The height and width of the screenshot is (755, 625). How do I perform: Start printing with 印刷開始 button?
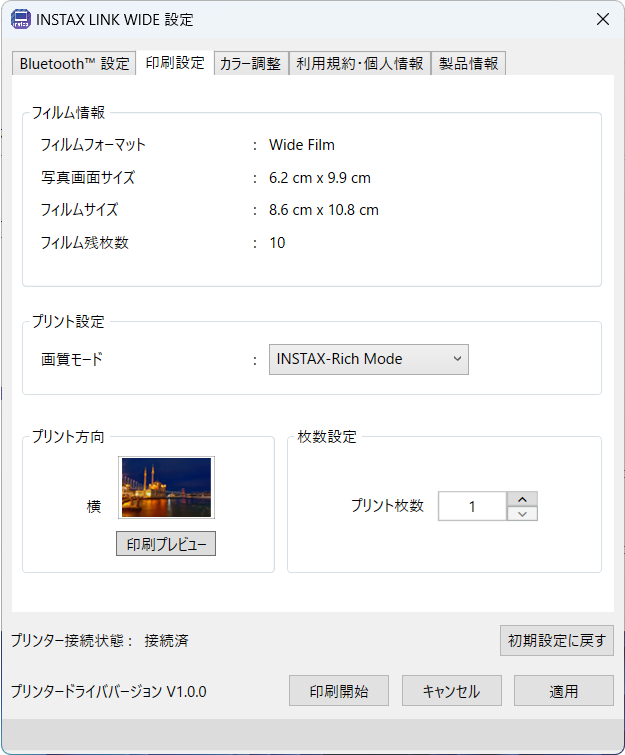click(x=339, y=691)
